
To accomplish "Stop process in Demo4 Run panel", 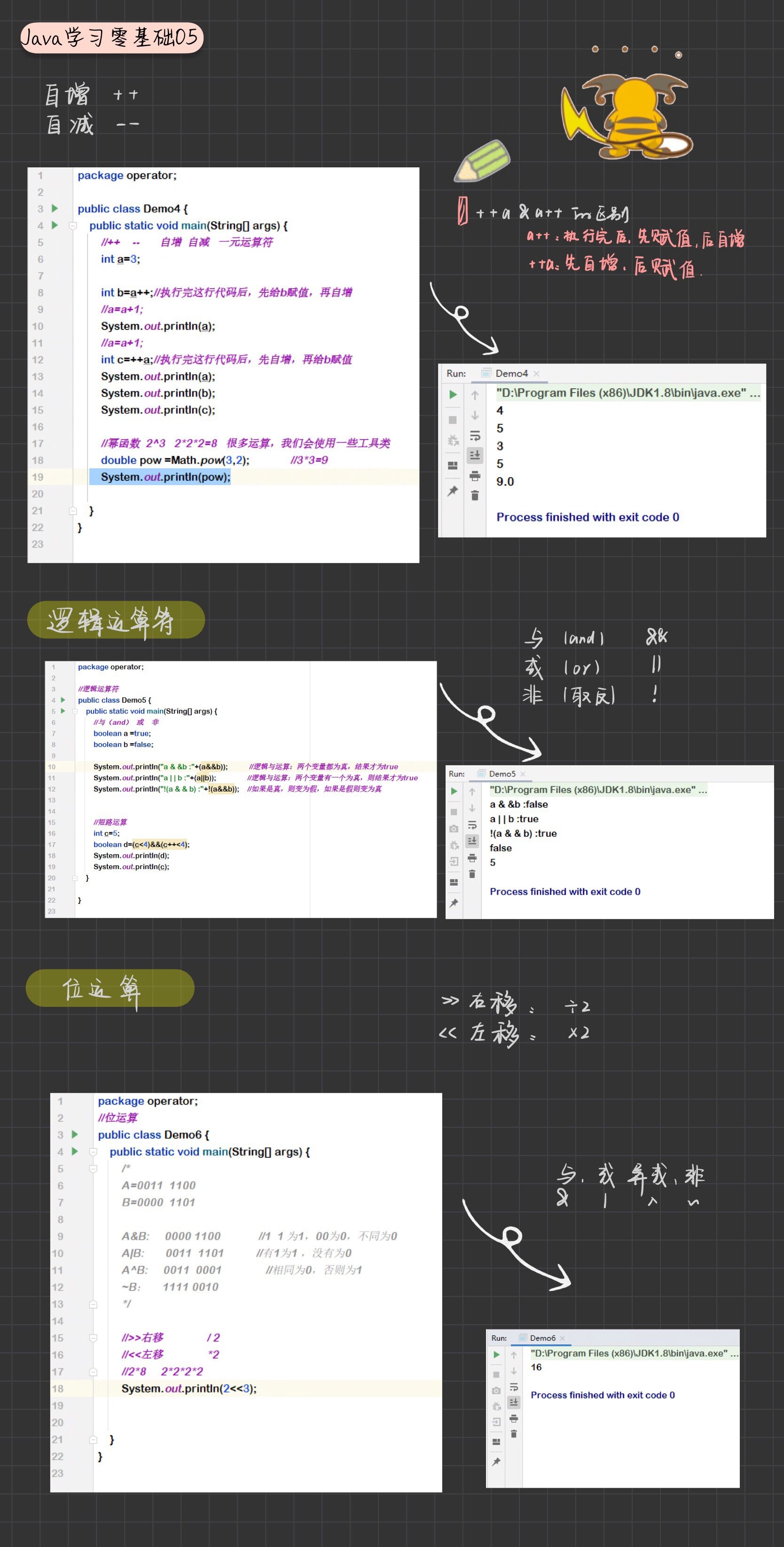I will click(x=453, y=420).
